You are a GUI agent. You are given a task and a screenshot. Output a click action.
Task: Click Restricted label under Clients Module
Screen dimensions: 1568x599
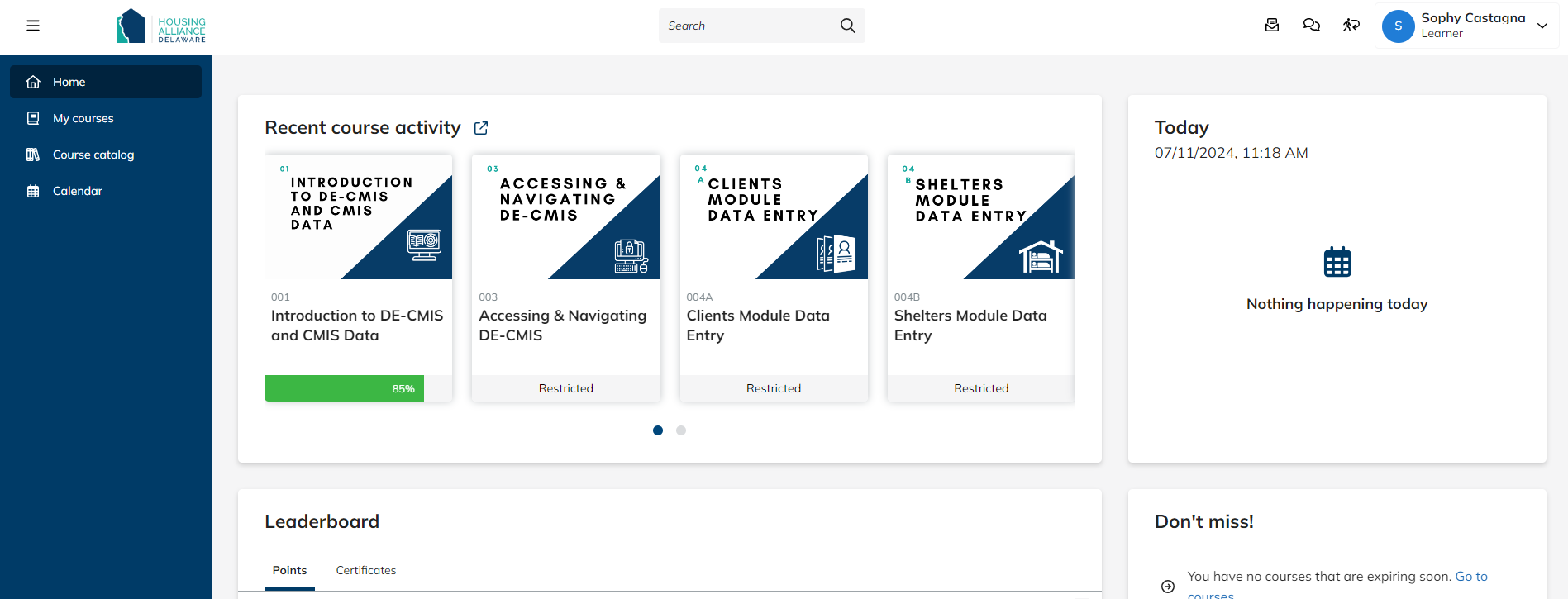774,388
